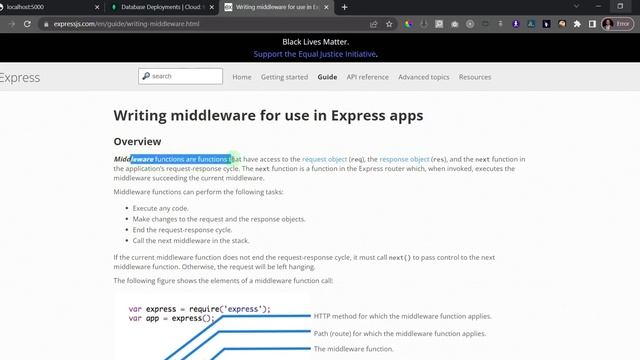Follow Support the Equal Justice Initiative link
The image size is (640, 360).
pyautogui.click(x=314, y=54)
